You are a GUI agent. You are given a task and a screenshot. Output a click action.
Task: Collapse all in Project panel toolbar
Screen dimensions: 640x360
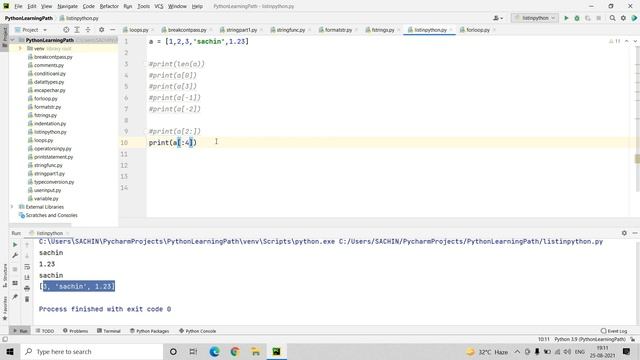coord(88,30)
